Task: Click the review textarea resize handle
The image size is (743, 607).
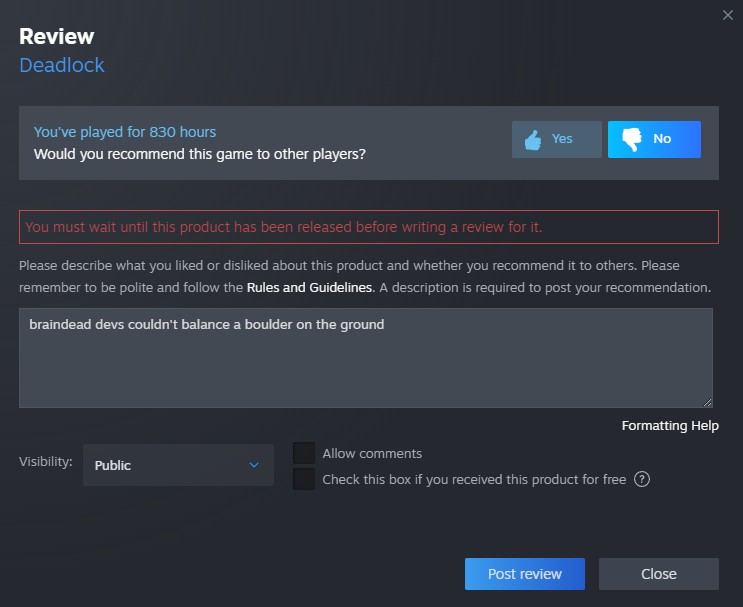Action: (707, 402)
